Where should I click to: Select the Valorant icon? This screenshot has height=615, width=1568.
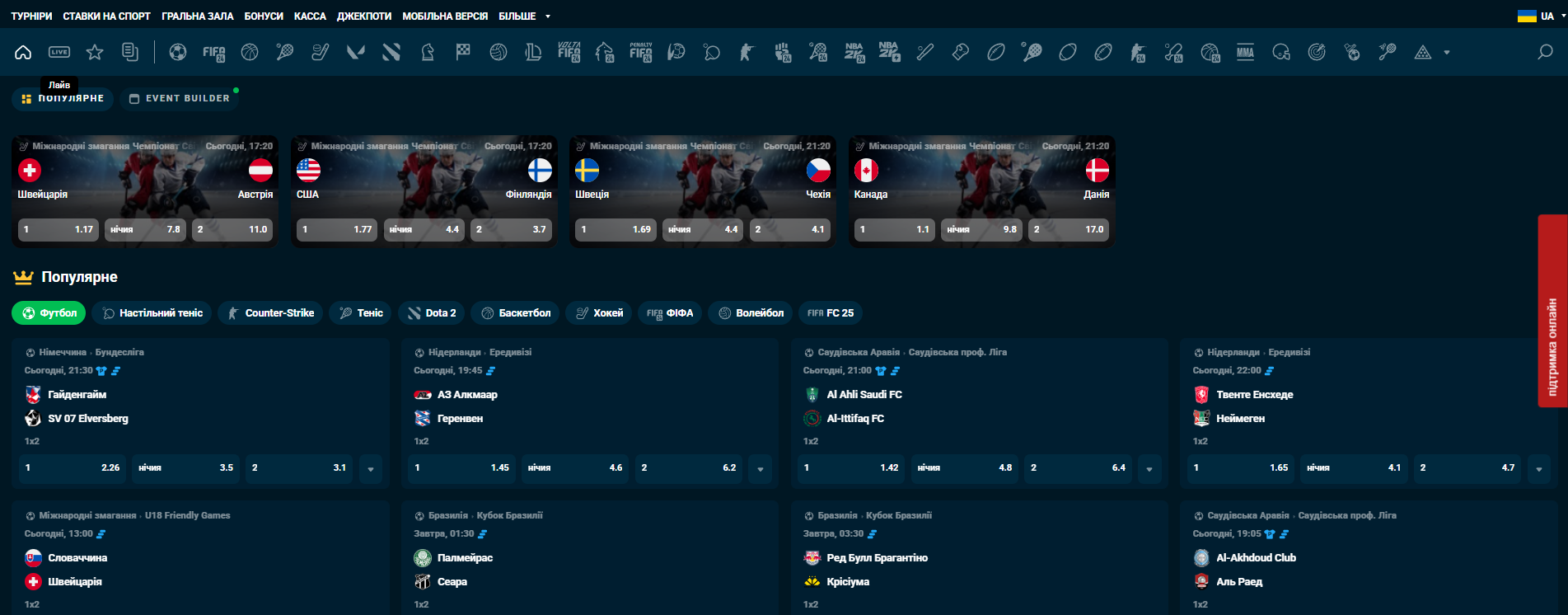click(x=356, y=53)
